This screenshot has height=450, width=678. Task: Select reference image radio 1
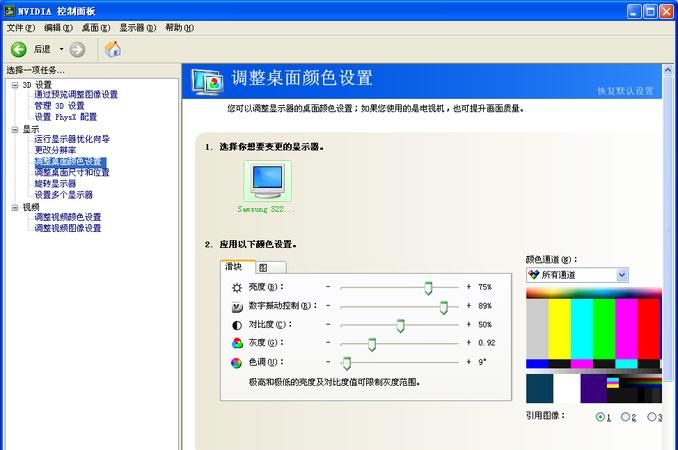600,417
